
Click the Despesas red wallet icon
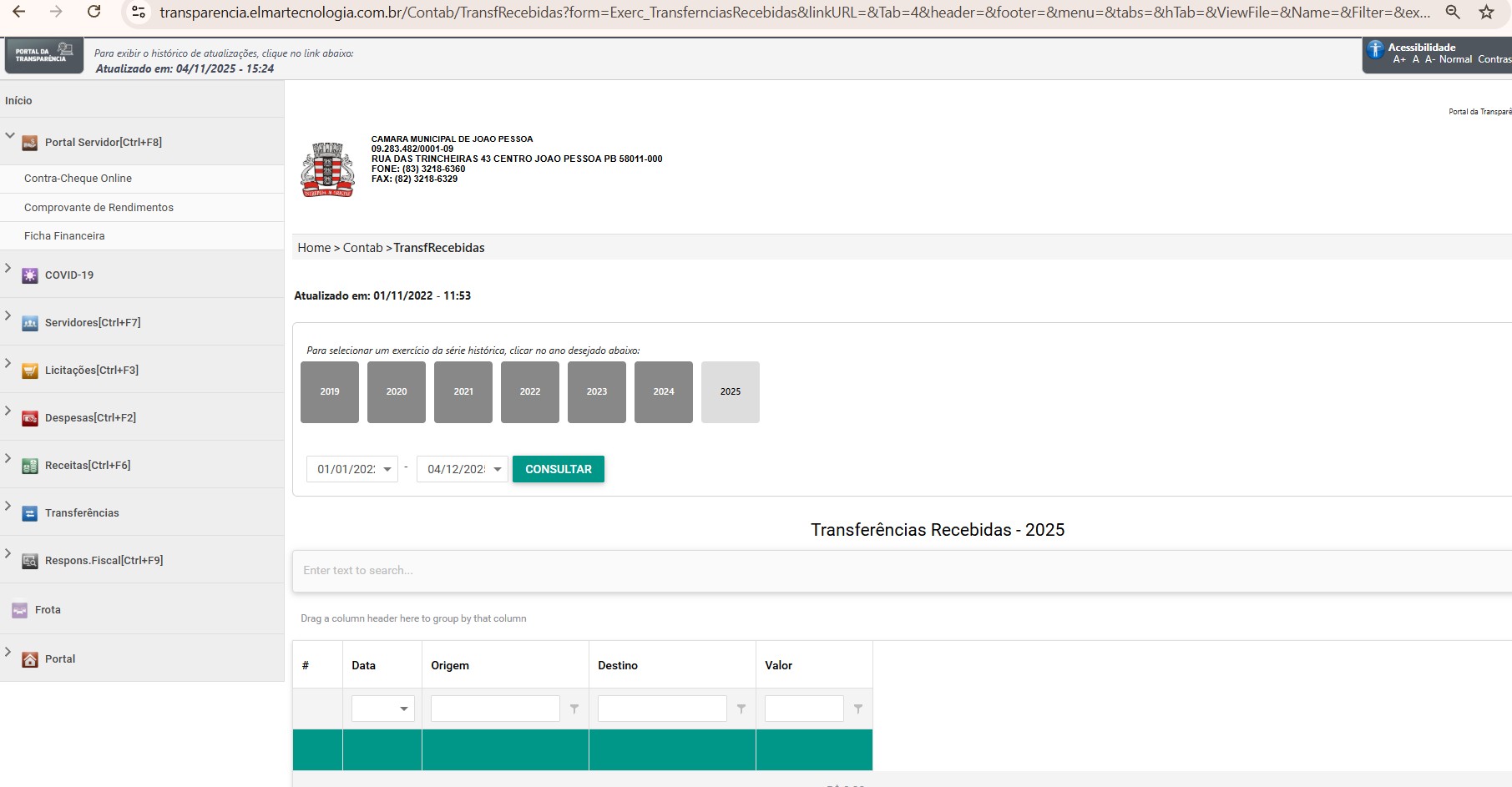click(x=30, y=418)
